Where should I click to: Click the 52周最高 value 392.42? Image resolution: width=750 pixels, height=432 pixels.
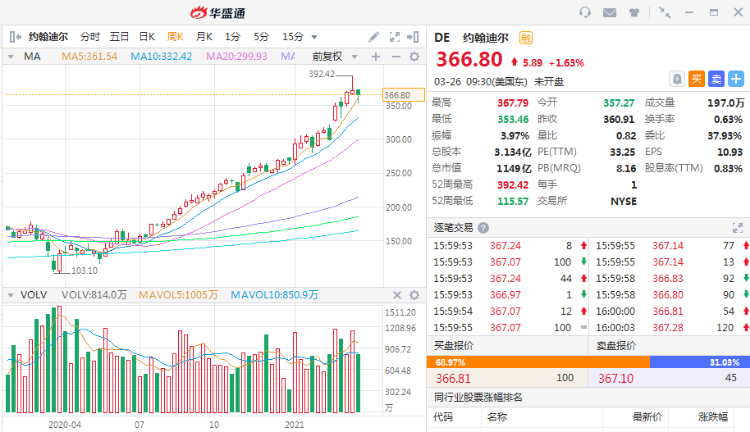tap(513, 185)
